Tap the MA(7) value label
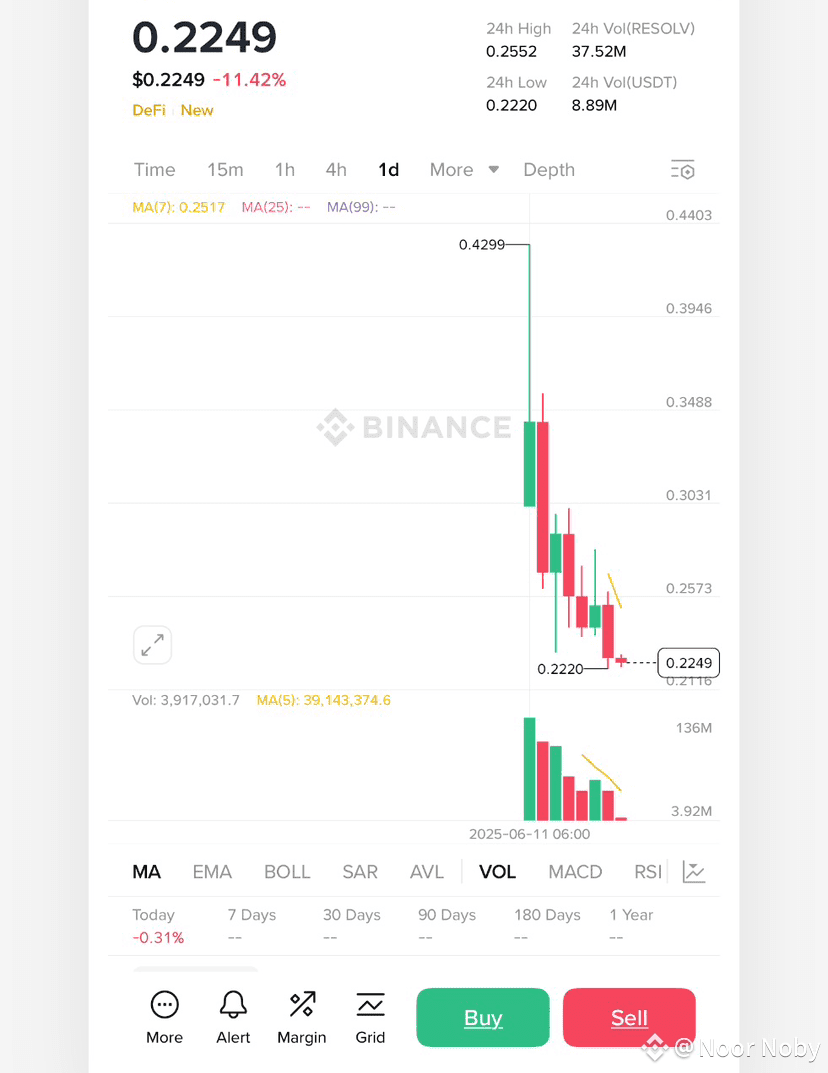The image size is (828, 1073). click(178, 207)
